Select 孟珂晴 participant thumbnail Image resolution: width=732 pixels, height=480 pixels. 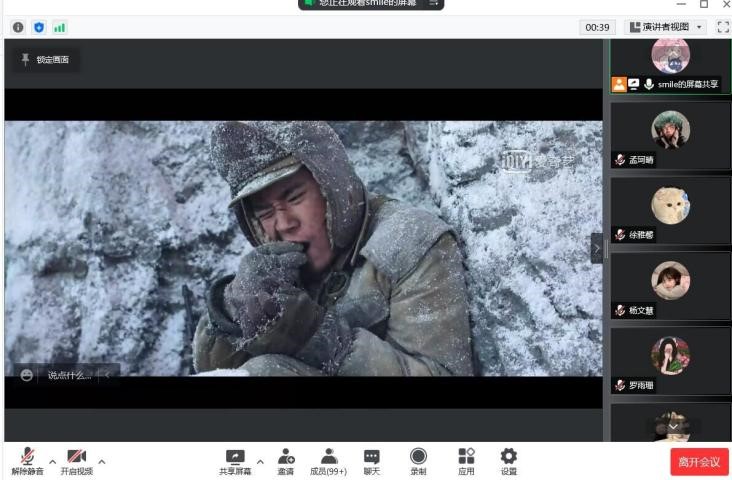click(x=670, y=134)
